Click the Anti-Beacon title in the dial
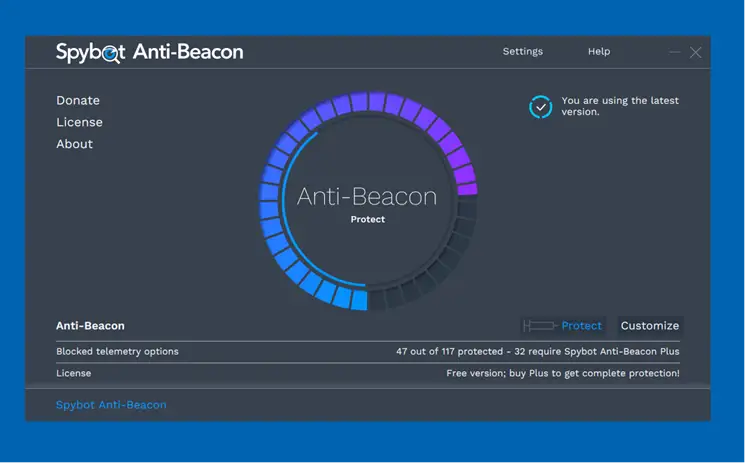 click(367, 196)
